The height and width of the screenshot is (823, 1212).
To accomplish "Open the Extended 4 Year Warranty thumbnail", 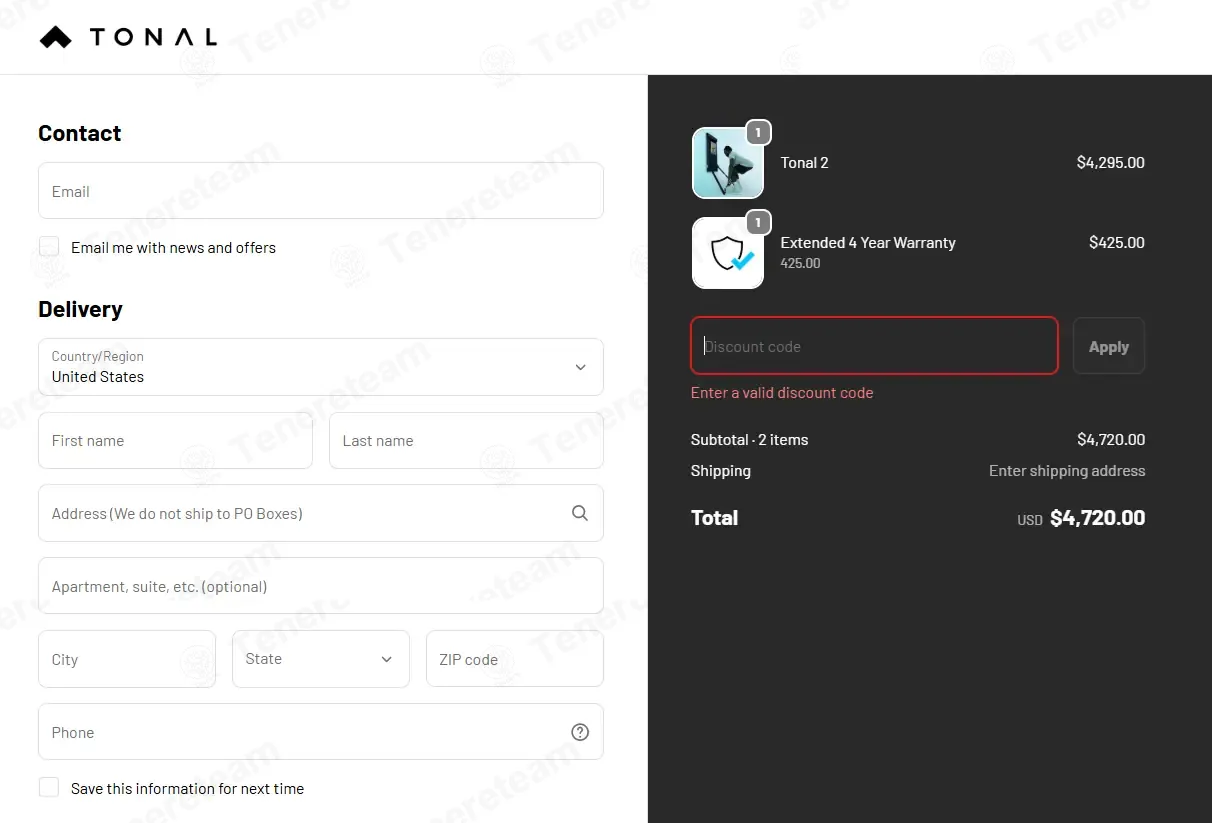I will pyautogui.click(x=728, y=253).
